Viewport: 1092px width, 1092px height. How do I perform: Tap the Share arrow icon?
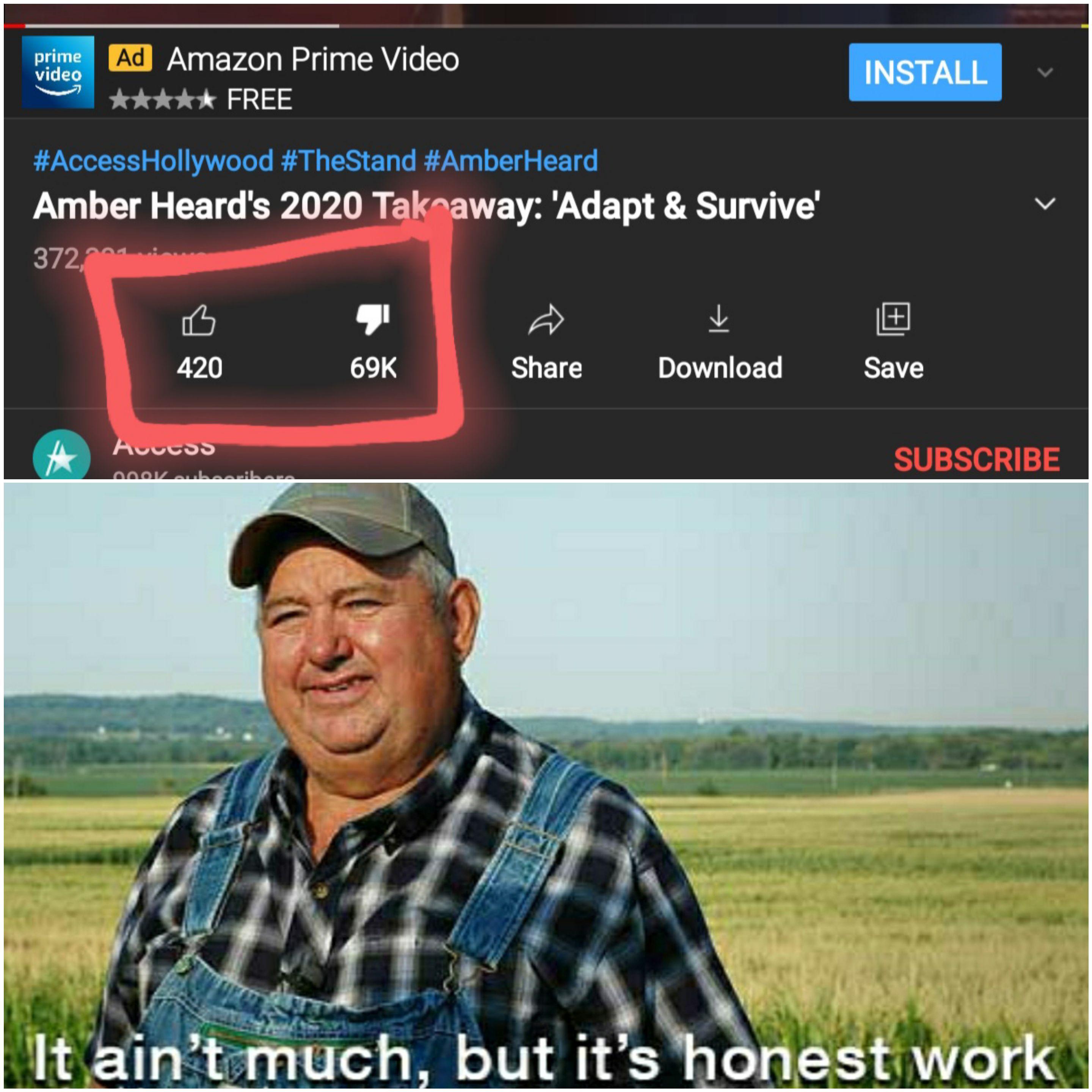coord(546,320)
